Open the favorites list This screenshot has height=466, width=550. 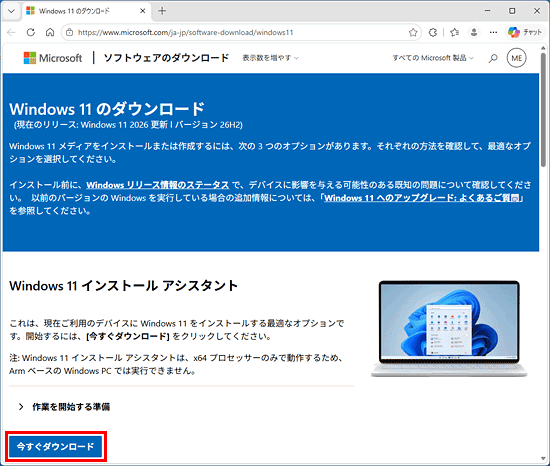pos(455,33)
